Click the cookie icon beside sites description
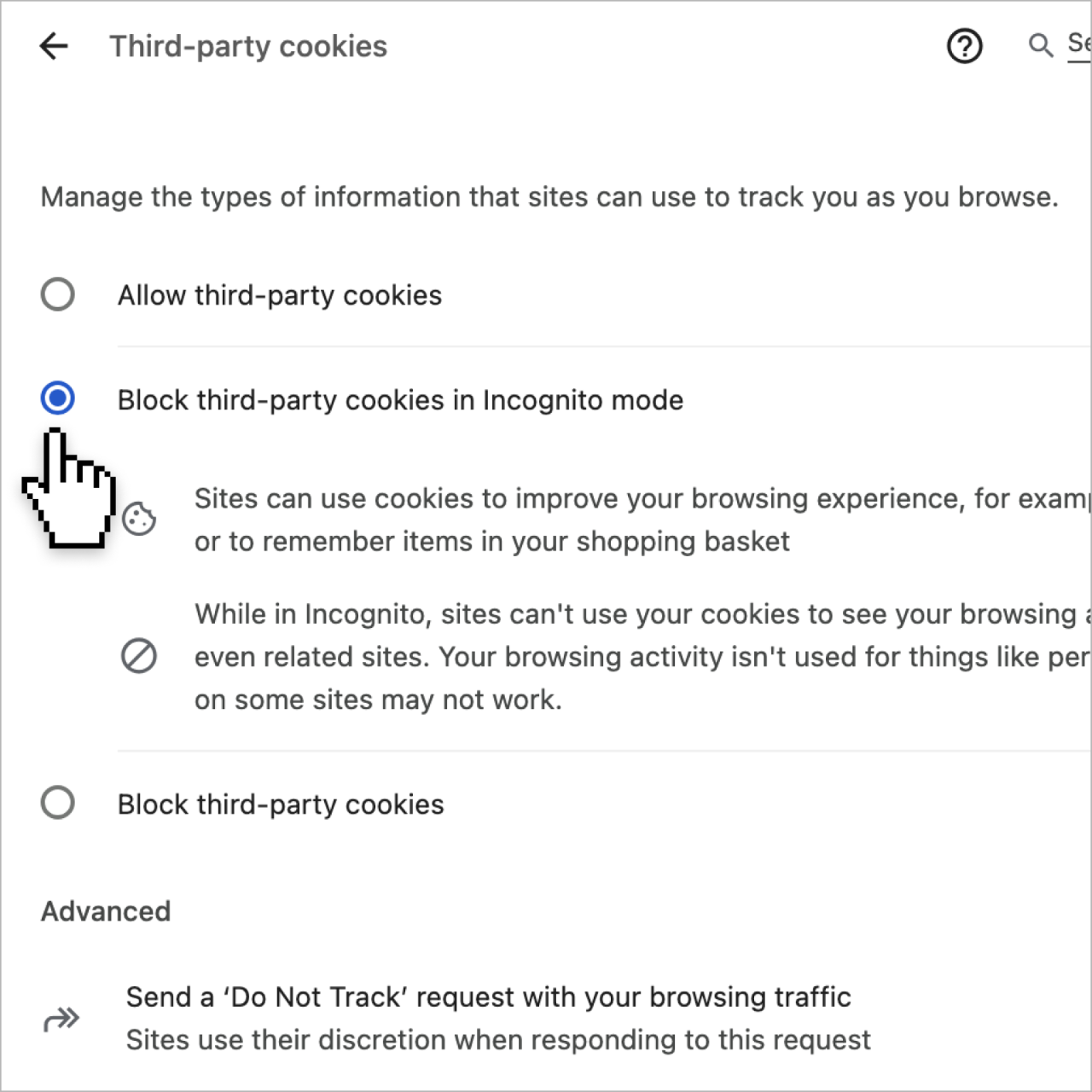Image resolution: width=1092 pixels, height=1092 pixels. (139, 519)
